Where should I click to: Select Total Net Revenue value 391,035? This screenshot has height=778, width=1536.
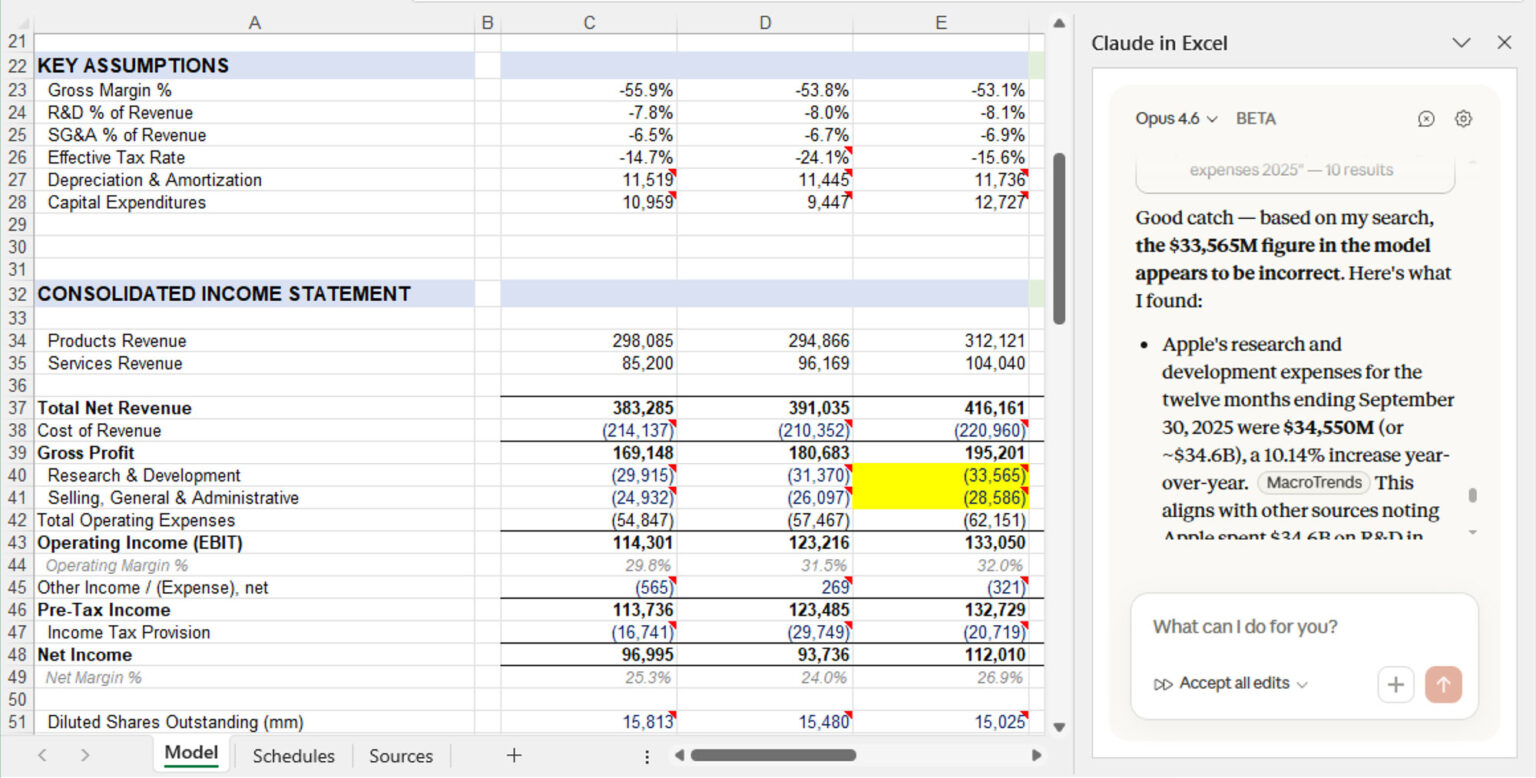[x=765, y=408]
